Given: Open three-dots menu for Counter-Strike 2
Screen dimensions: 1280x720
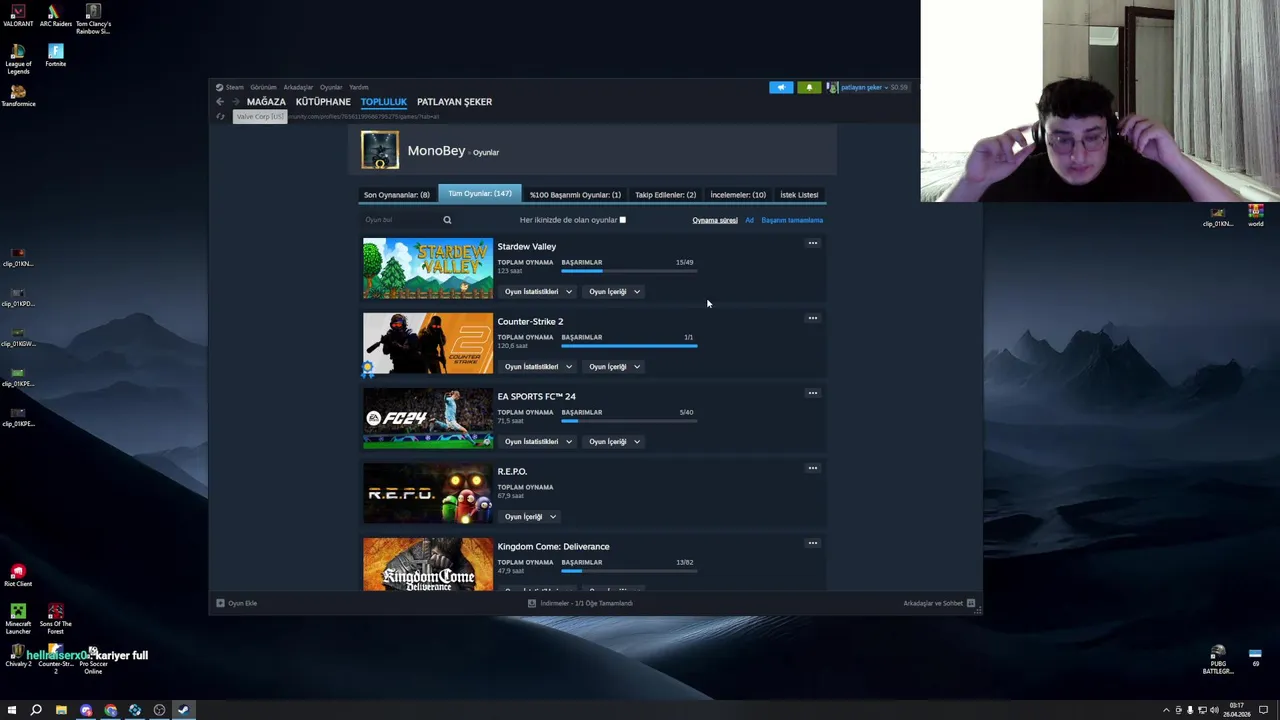Looking at the screenshot, I should (812, 318).
